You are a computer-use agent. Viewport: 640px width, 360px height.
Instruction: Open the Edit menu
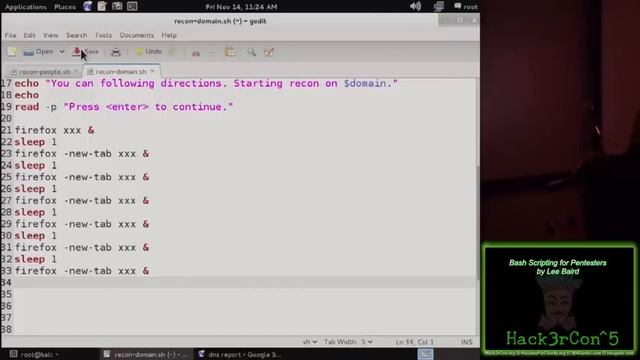pyautogui.click(x=29, y=36)
